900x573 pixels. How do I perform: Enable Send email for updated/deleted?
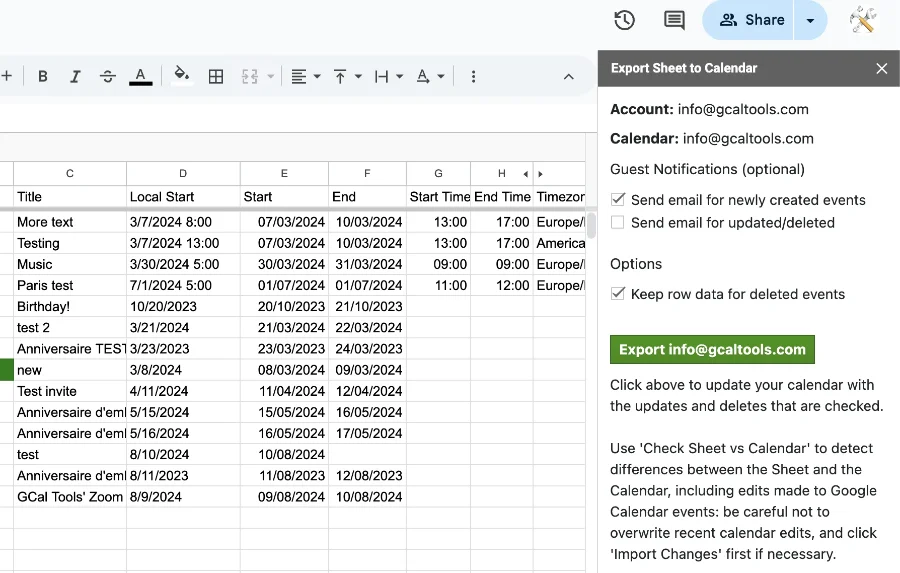pyautogui.click(x=618, y=222)
